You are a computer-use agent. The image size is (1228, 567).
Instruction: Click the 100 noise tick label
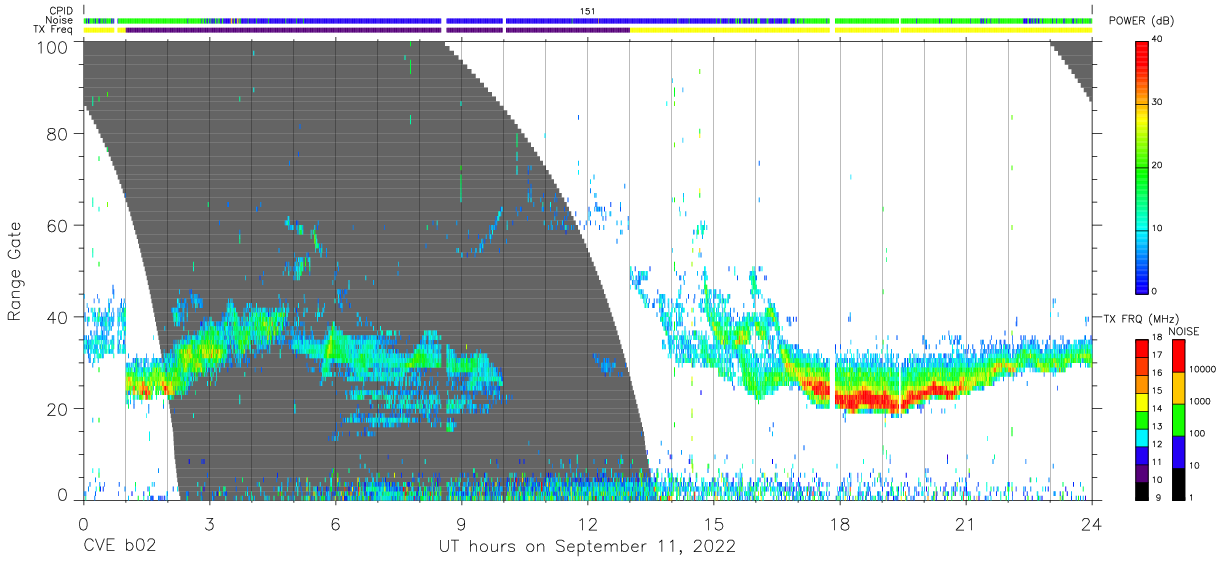1199,433
